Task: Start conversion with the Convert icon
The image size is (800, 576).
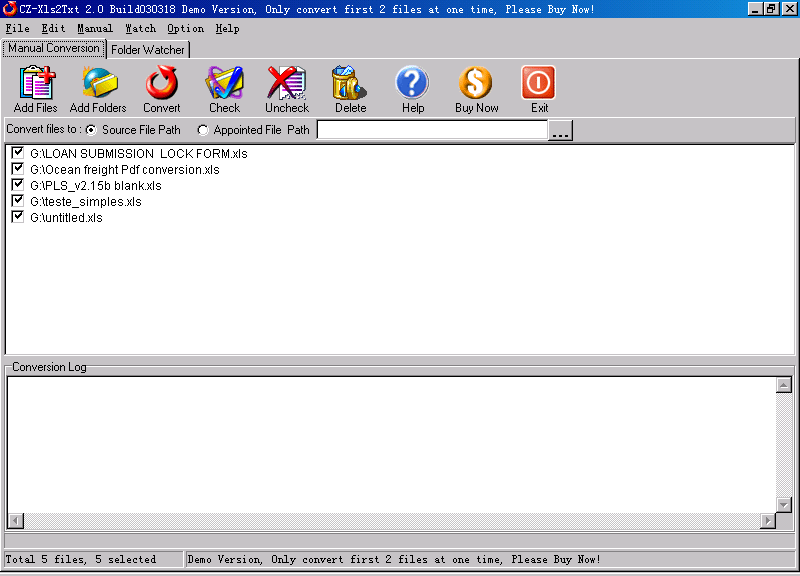Action: (x=162, y=83)
